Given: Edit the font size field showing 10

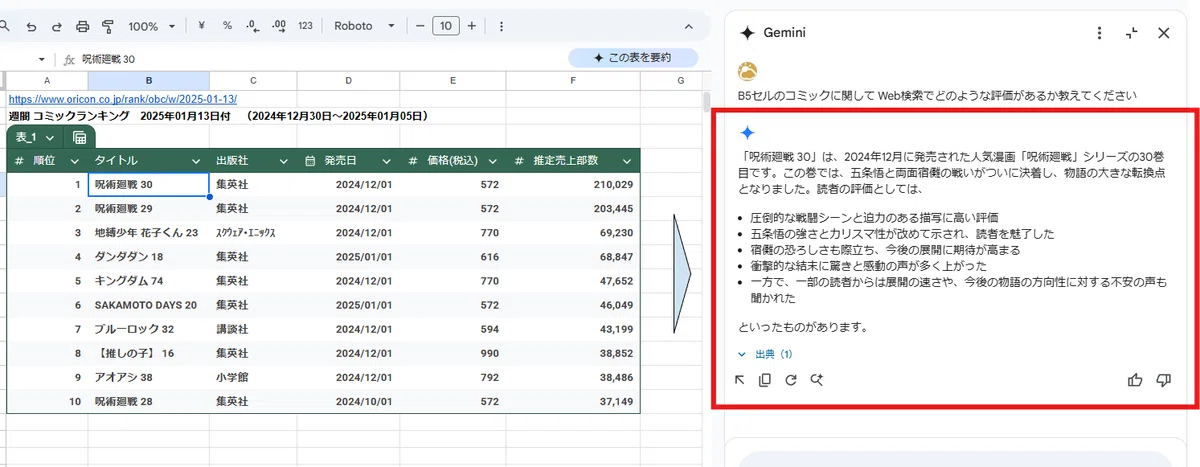Looking at the screenshot, I should (x=446, y=26).
